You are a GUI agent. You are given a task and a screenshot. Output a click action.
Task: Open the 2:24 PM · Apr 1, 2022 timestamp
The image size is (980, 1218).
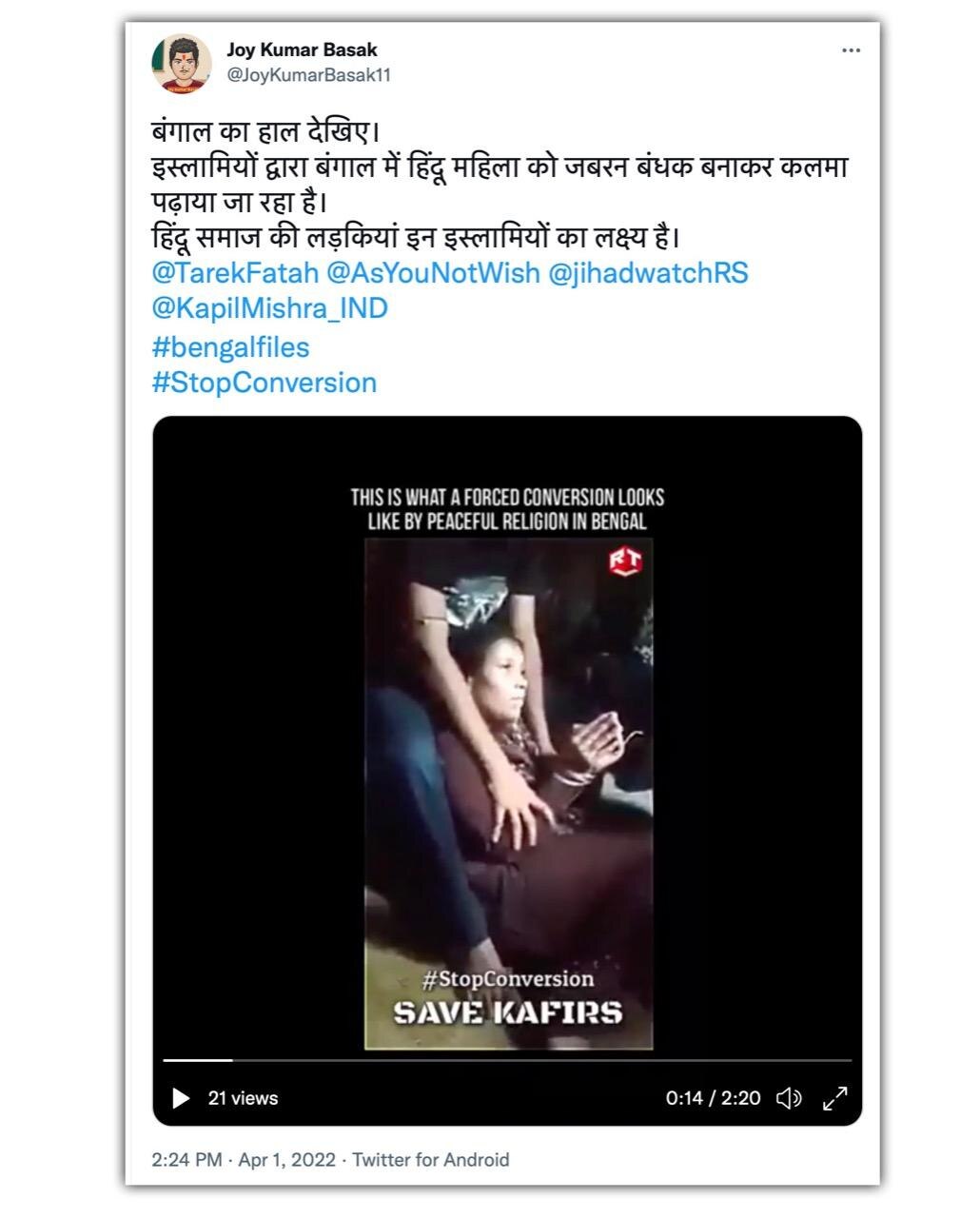[x=244, y=1160]
